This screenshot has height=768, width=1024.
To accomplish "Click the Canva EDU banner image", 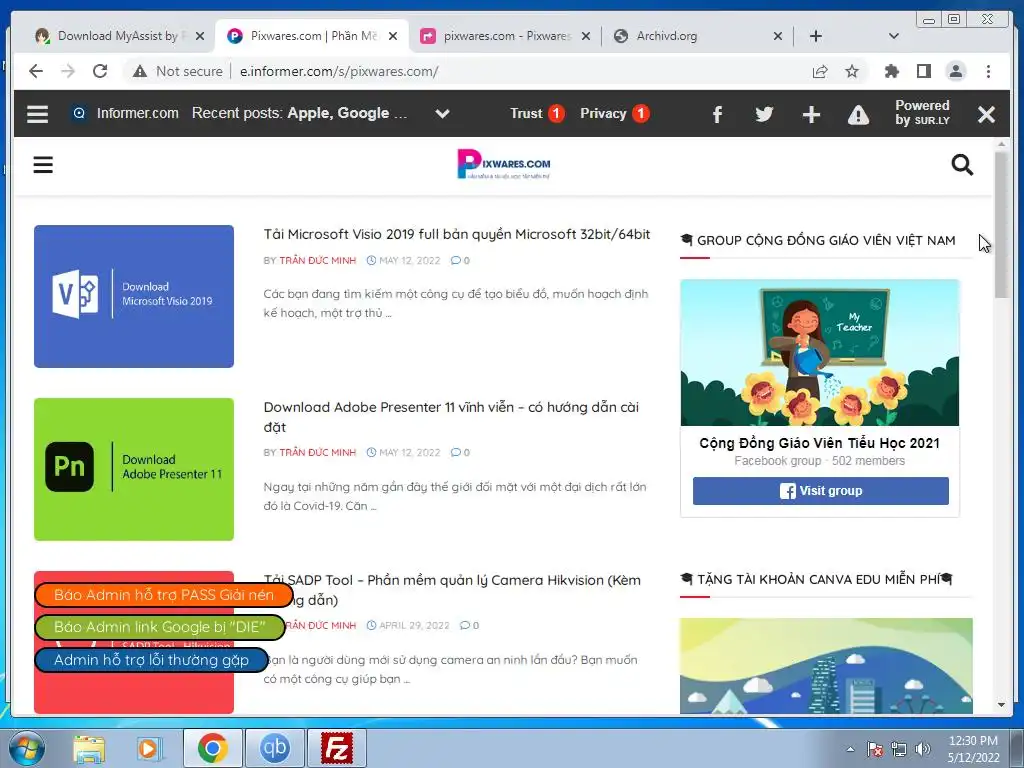I will [x=825, y=666].
